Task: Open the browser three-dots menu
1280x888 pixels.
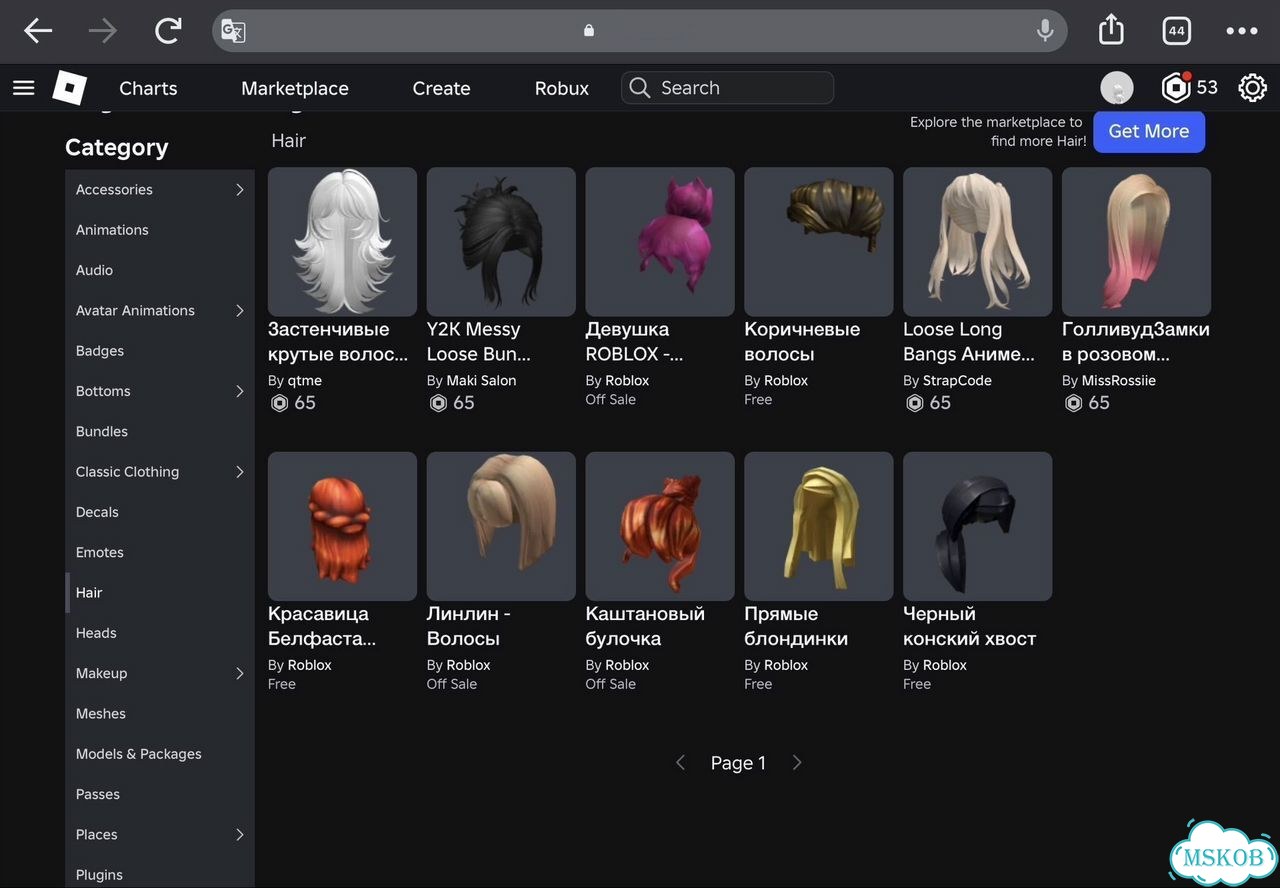Action: click(x=1242, y=31)
